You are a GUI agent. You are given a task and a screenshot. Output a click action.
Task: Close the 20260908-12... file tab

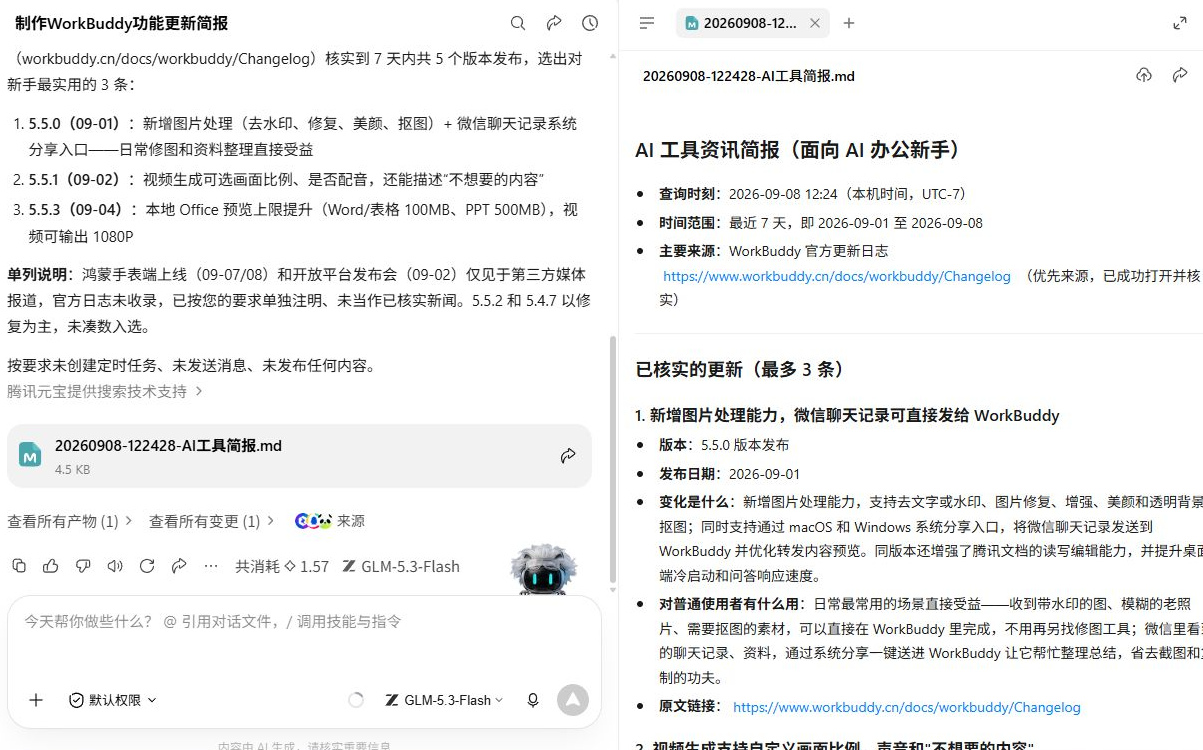click(x=815, y=23)
